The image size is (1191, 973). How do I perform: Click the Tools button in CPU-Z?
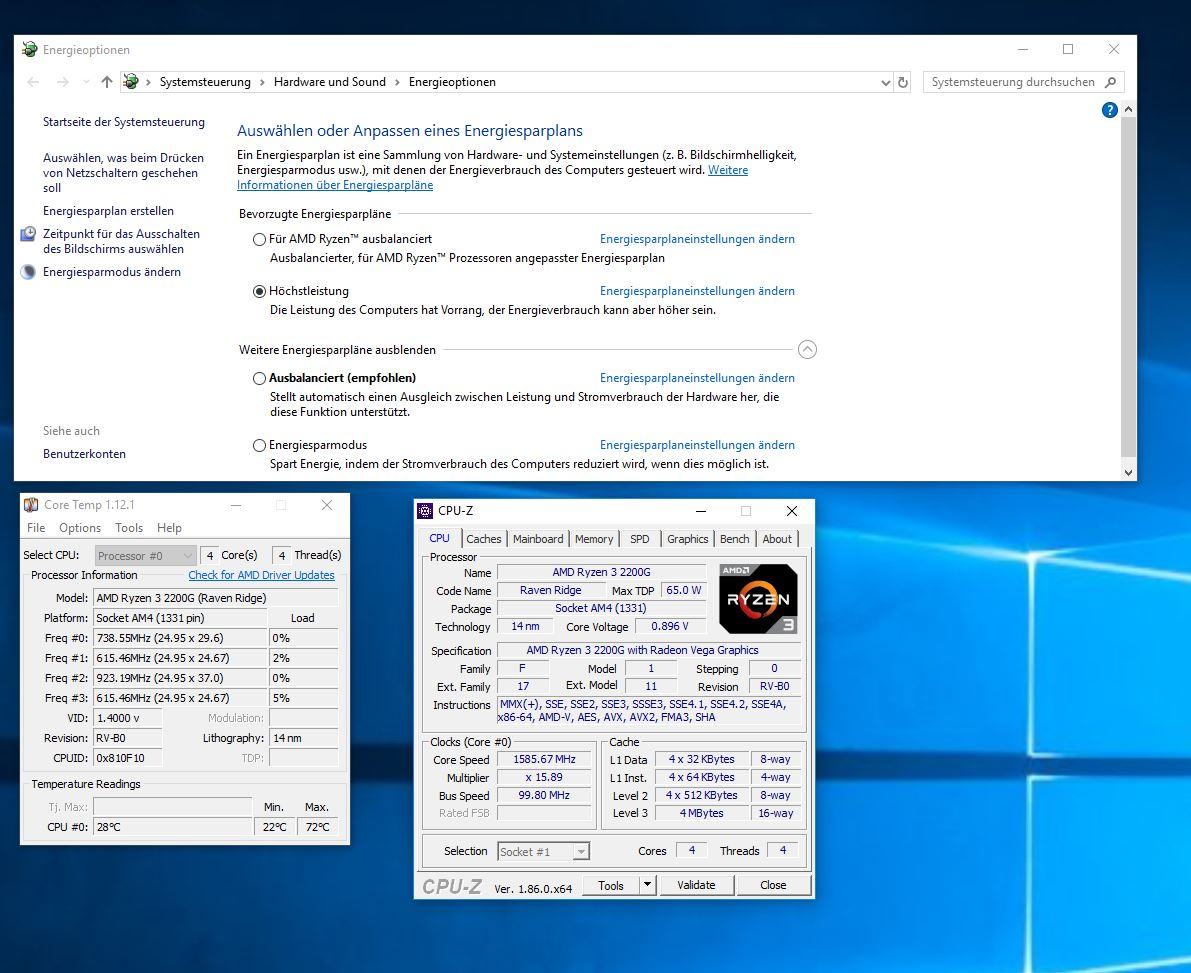(x=611, y=885)
